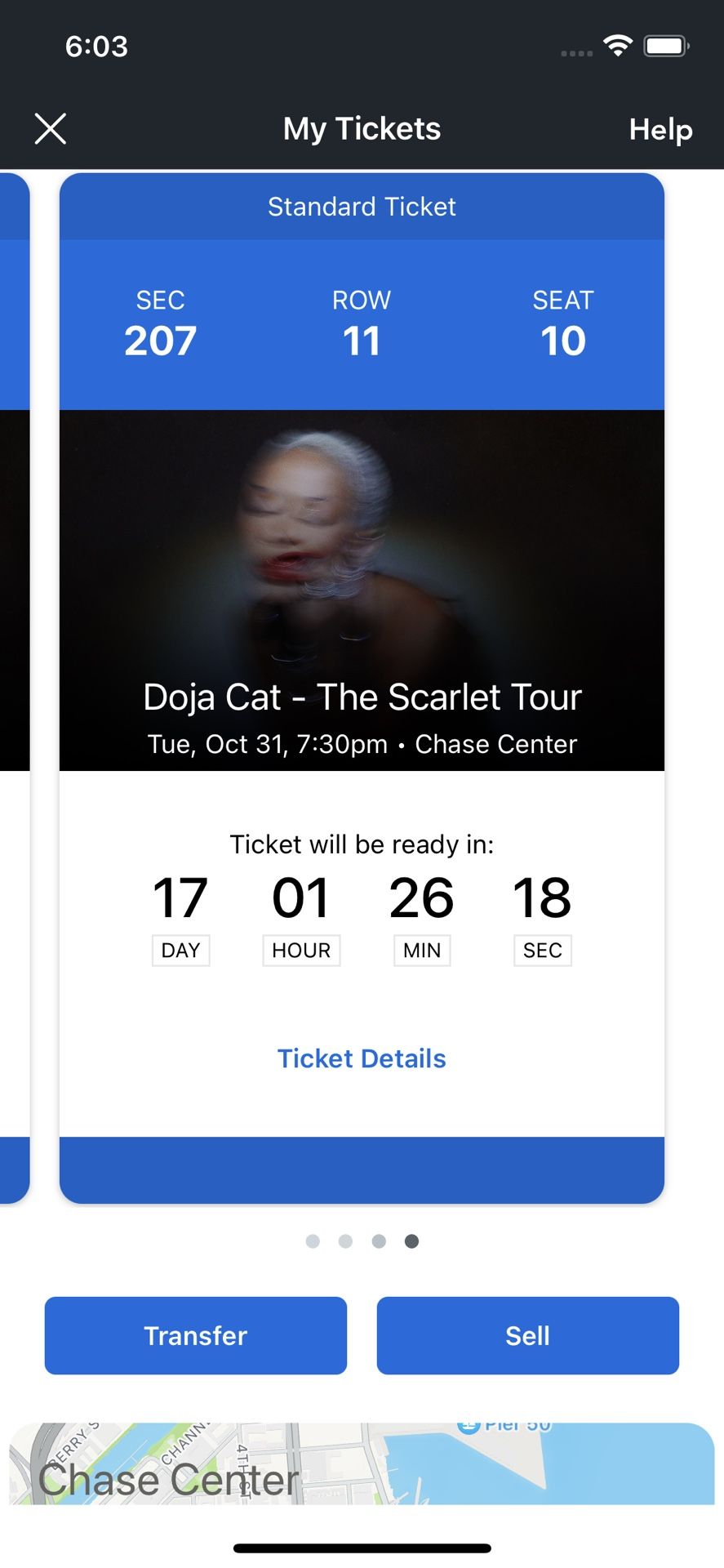Tap the Pier 50 map marker
The width and height of the screenshot is (724, 1568).
click(469, 1427)
